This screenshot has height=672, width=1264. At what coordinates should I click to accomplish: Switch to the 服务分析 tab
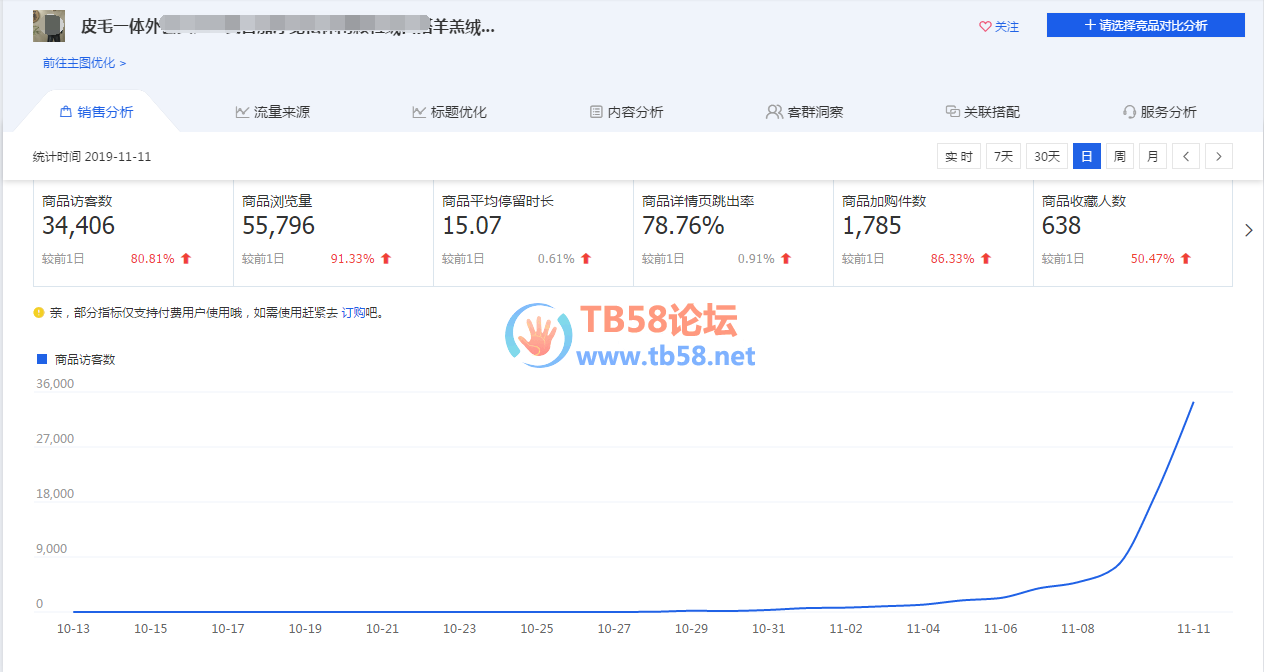(x=1159, y=112)
